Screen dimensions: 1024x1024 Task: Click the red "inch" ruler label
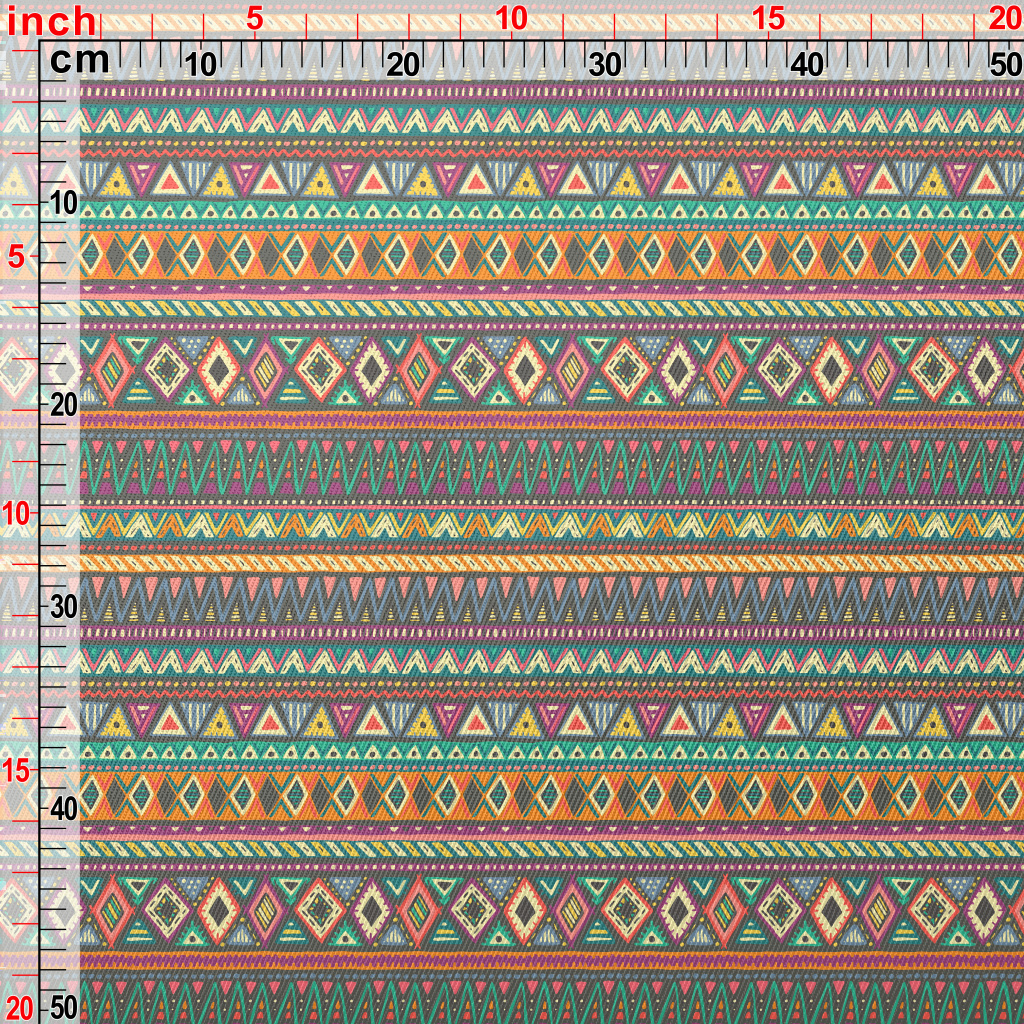(52, 22)
